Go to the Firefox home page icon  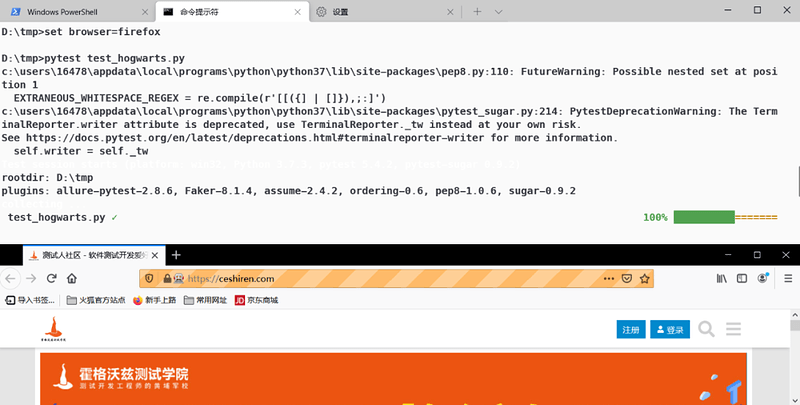(x=72, y=279)
